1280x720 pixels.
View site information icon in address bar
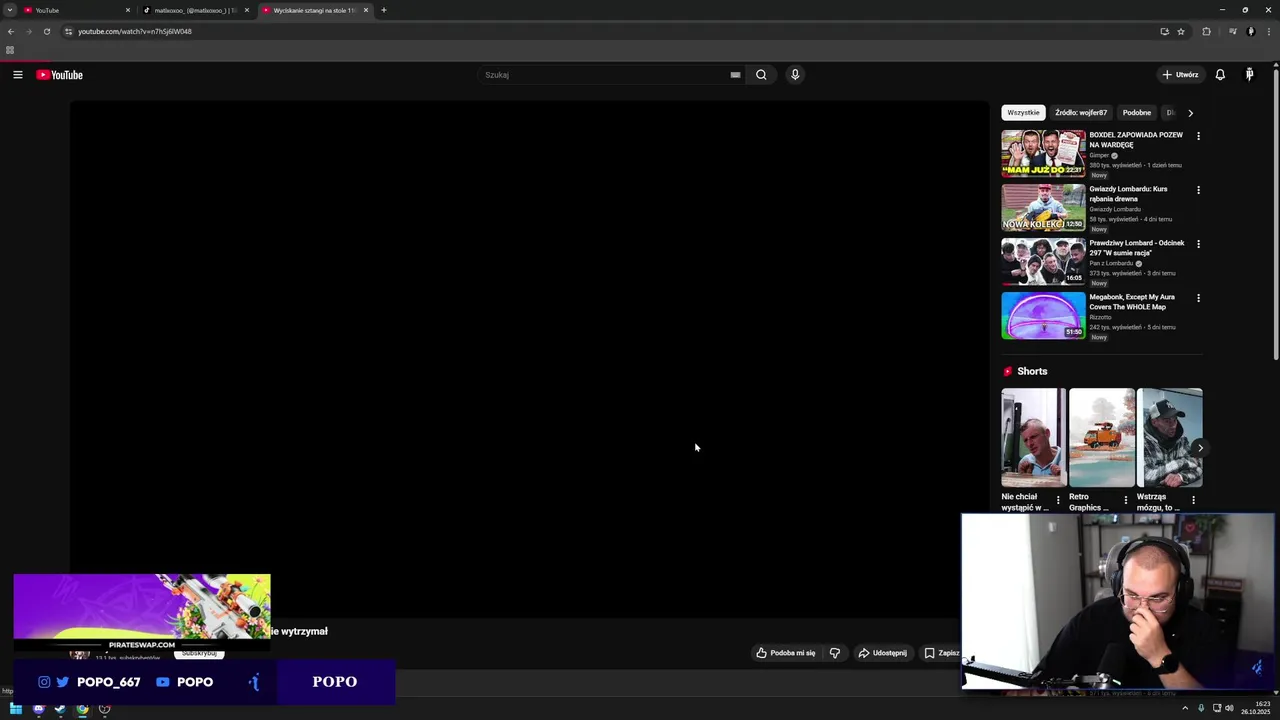click(x=68, y=31)
